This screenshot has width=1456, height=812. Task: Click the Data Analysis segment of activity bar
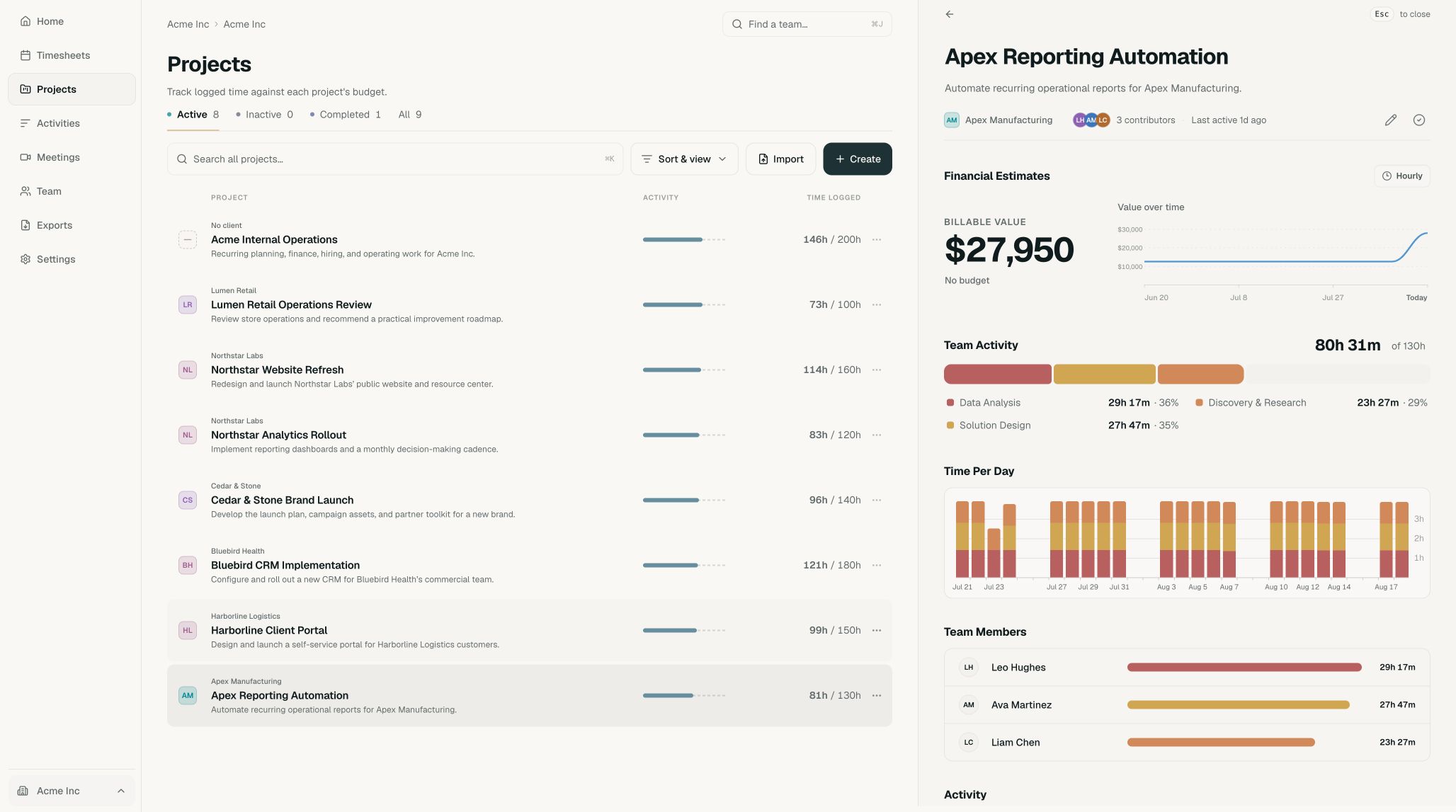(x=997, y=374)
